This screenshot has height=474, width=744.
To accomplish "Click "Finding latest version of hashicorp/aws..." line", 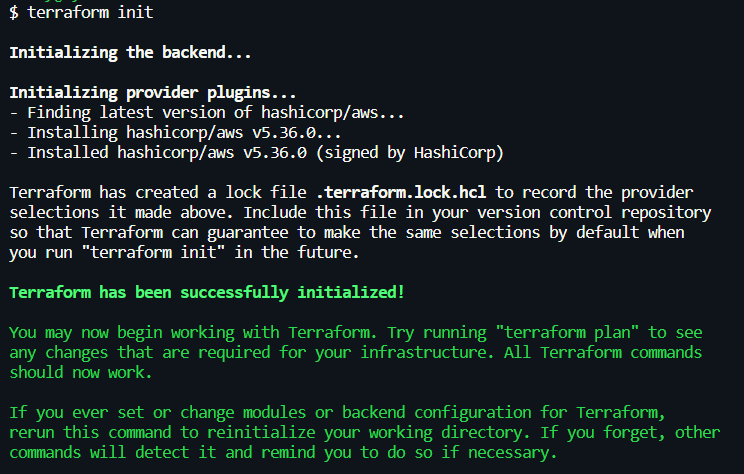I will coord(206,113).
